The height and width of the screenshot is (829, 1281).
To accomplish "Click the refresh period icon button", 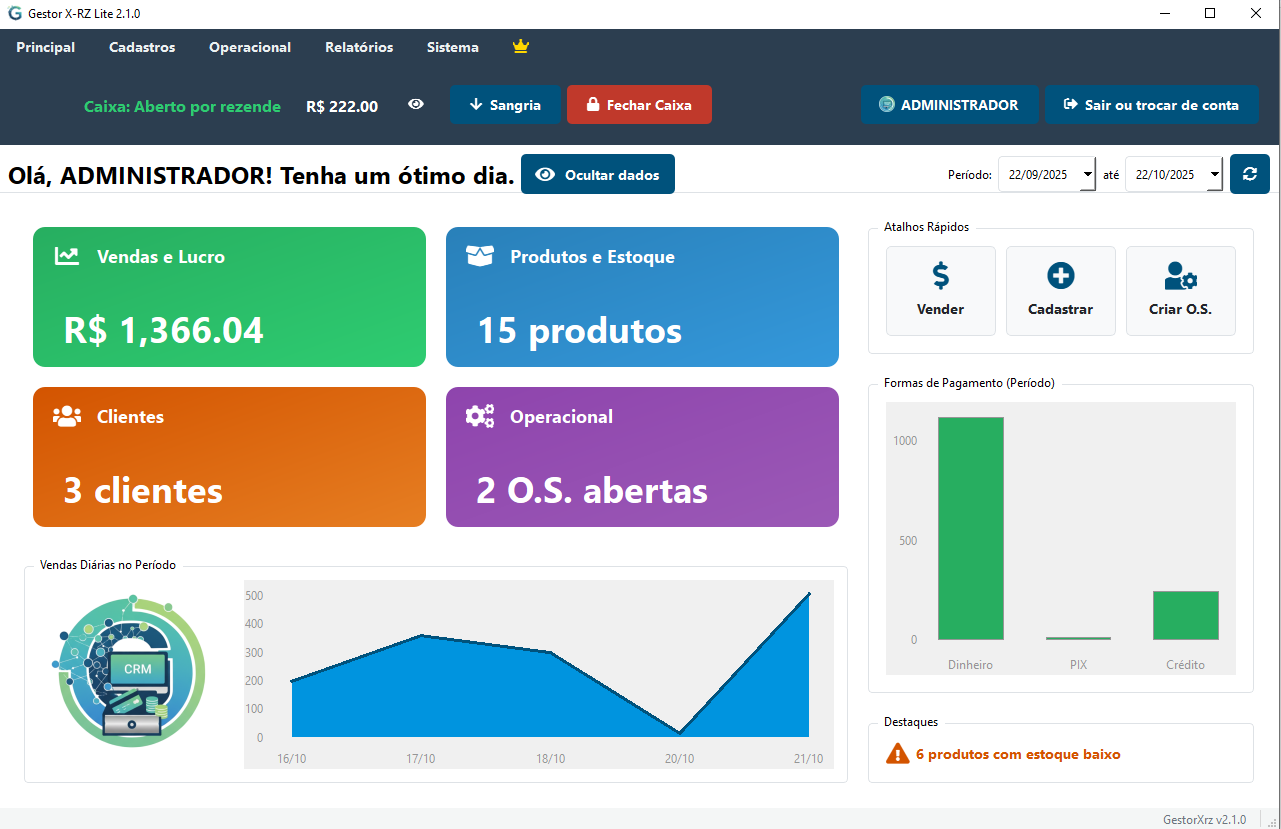I will (1249, 174).
